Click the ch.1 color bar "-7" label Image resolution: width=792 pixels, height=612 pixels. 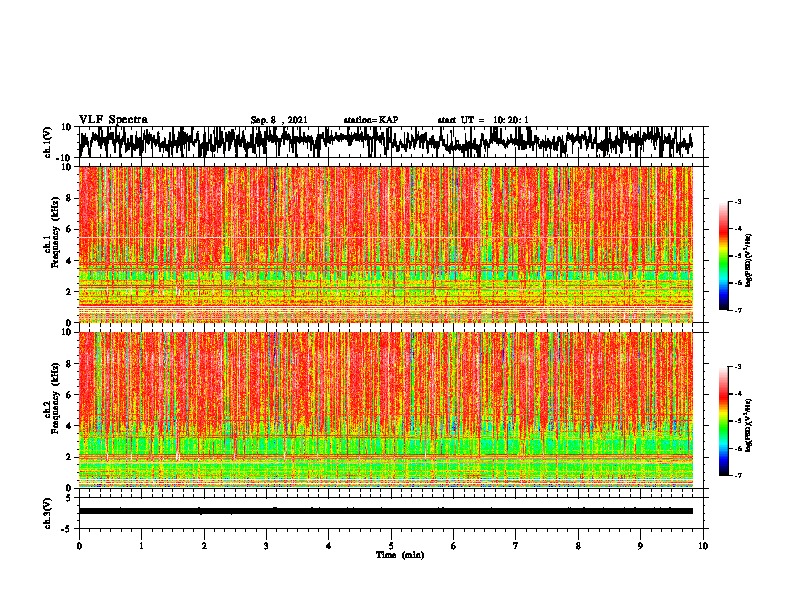(737, 310)
